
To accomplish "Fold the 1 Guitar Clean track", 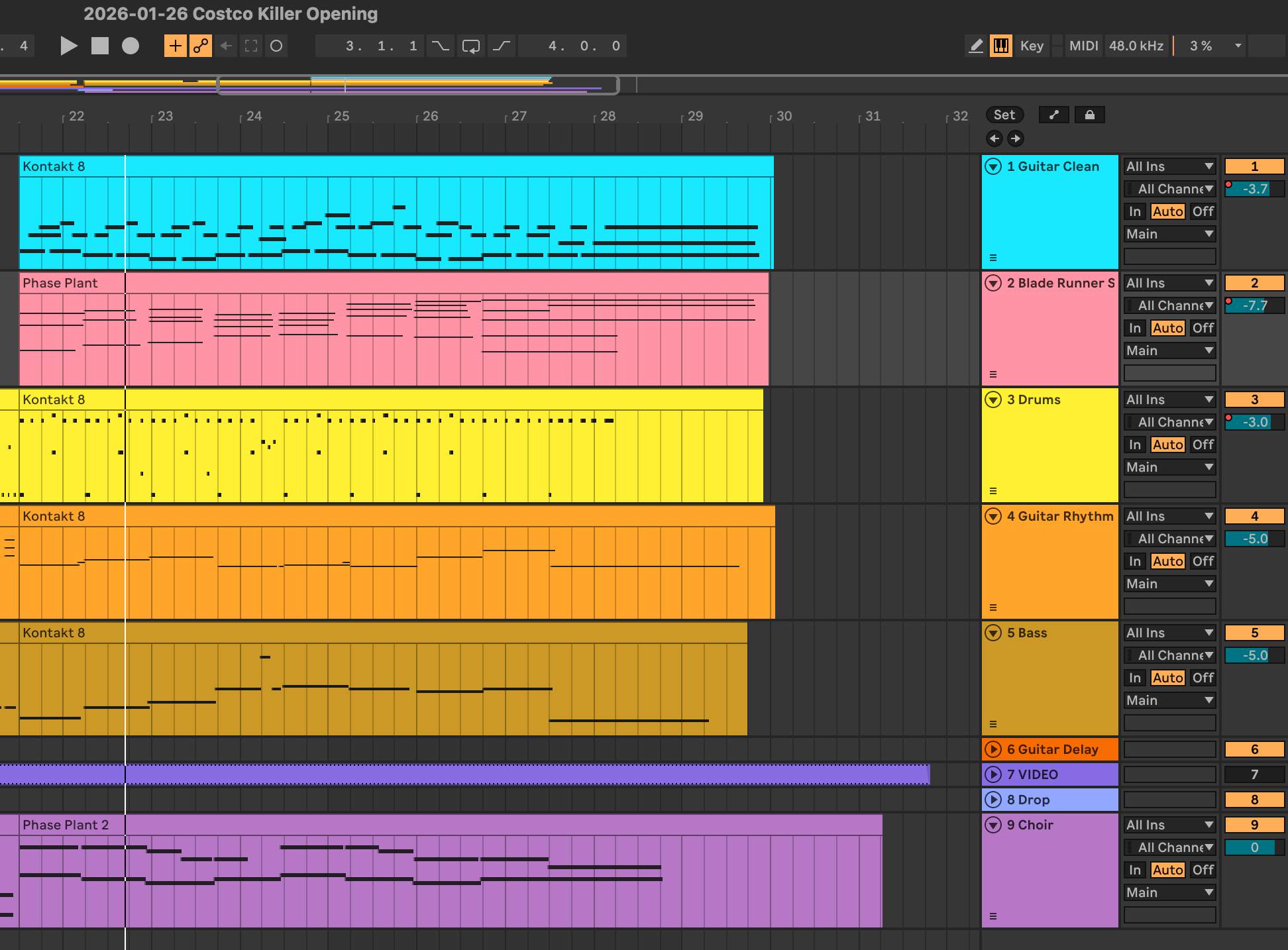I will [x=993, y=166].
